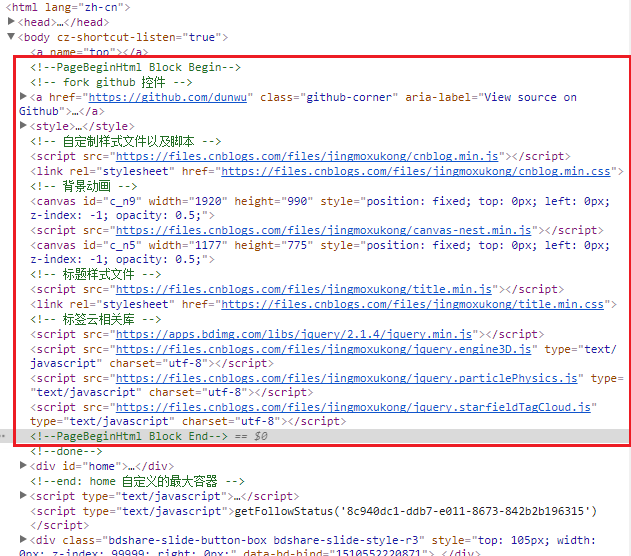The width and height of the screenshot is (631, 556).
Task: Collapse the body element
Action: click(11, 37)
